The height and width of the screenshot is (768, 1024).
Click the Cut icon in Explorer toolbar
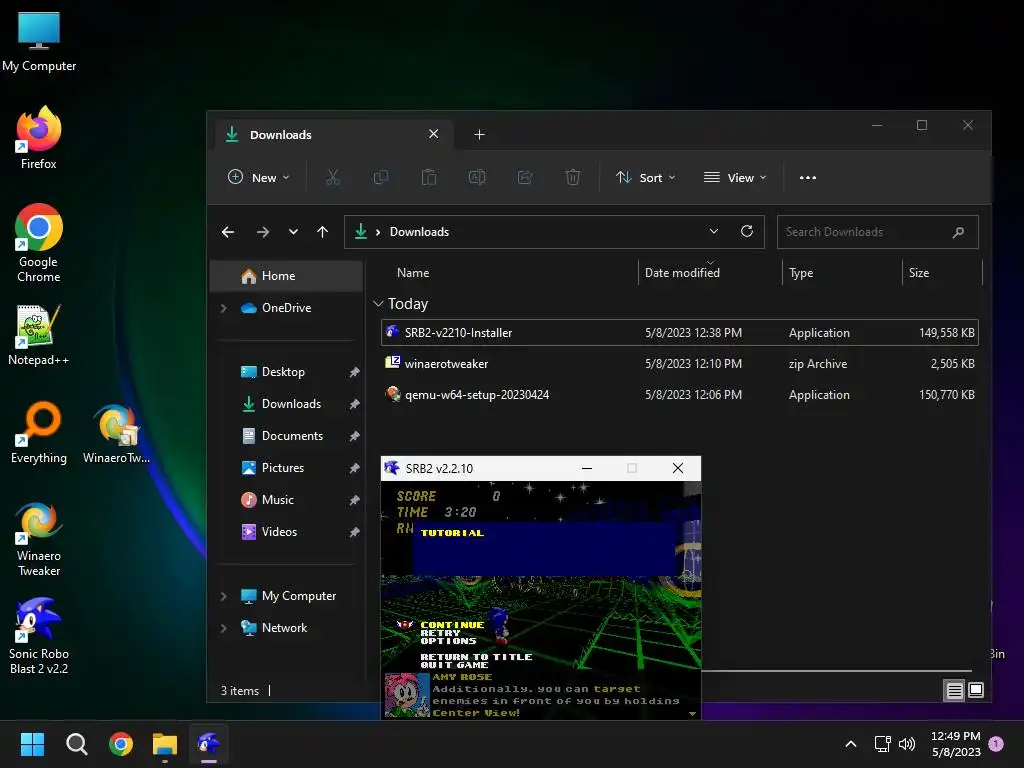[333, 178]
